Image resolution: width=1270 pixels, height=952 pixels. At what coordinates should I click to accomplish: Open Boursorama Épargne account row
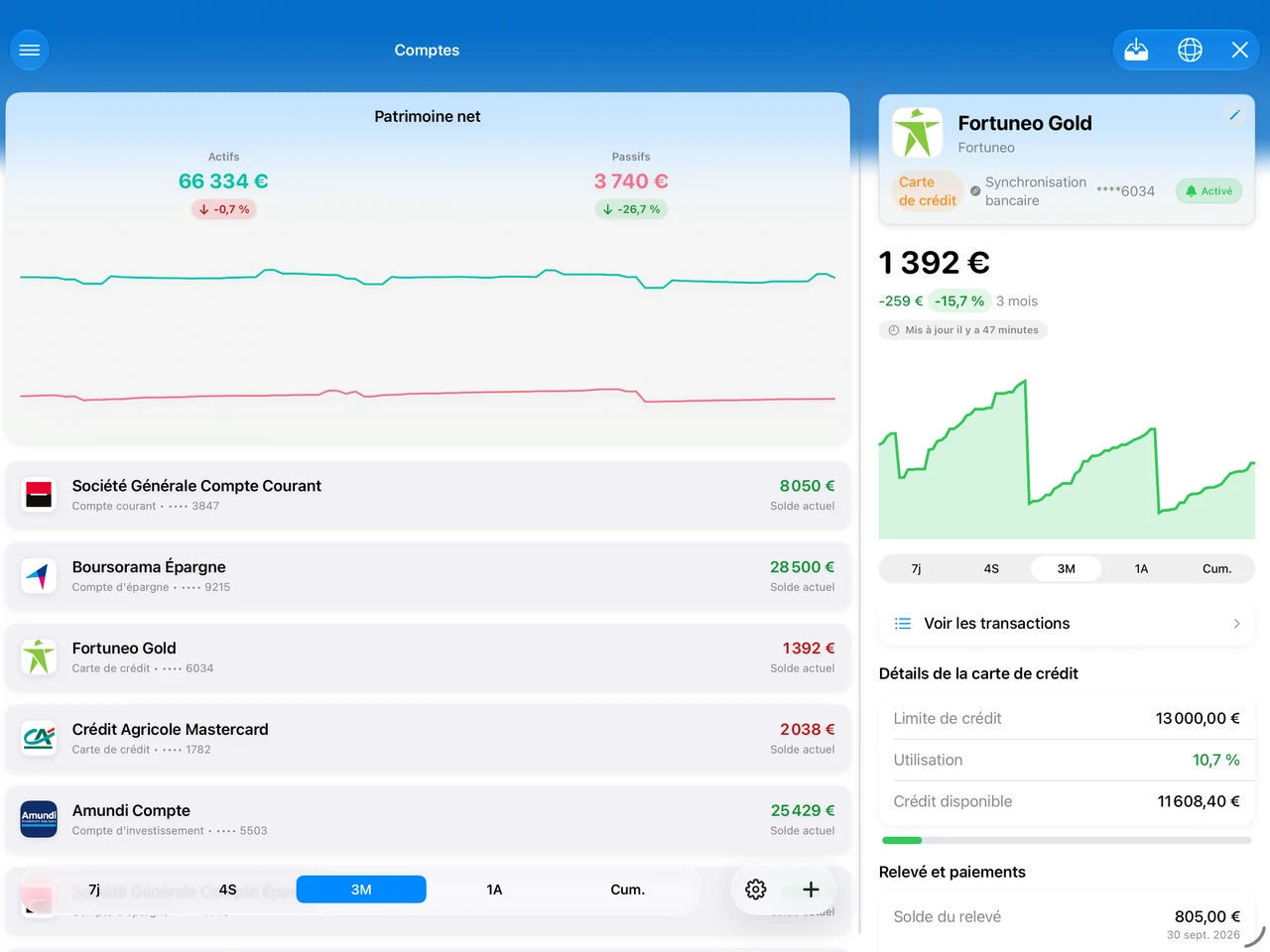click(x=428, y=575)
